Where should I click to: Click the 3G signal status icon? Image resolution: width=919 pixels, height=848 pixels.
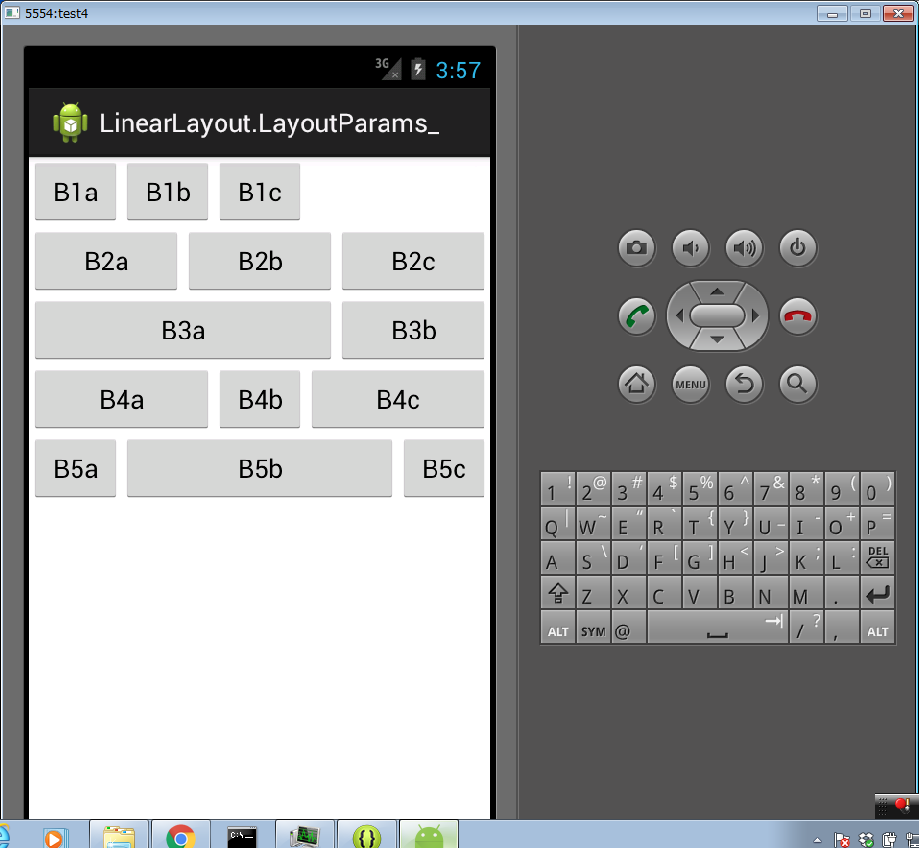[388, 68]
